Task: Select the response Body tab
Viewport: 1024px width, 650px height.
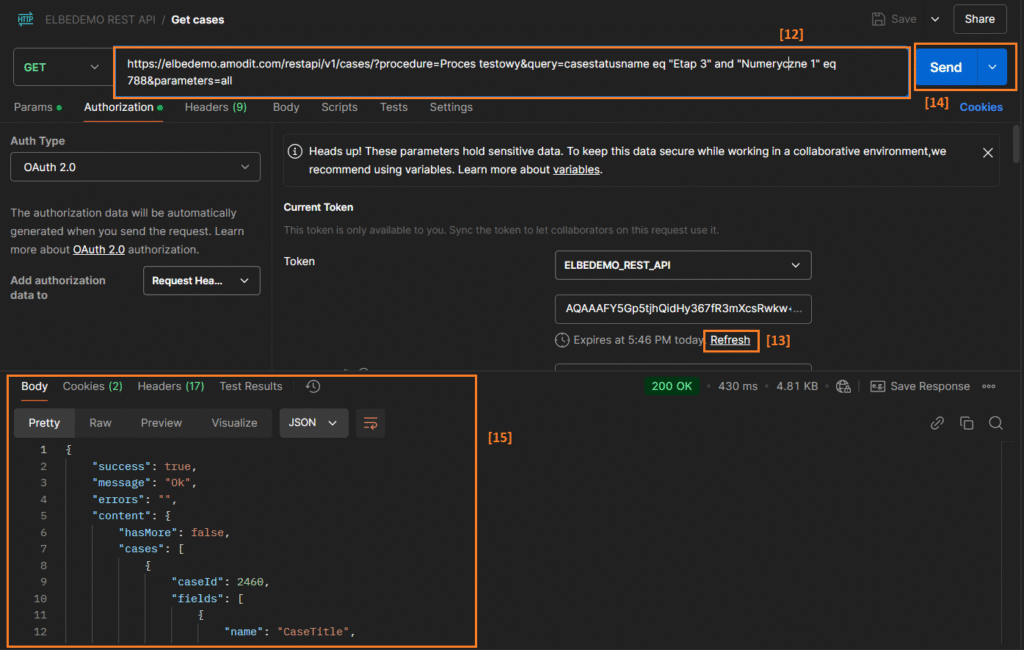Action: click(34, 387)
